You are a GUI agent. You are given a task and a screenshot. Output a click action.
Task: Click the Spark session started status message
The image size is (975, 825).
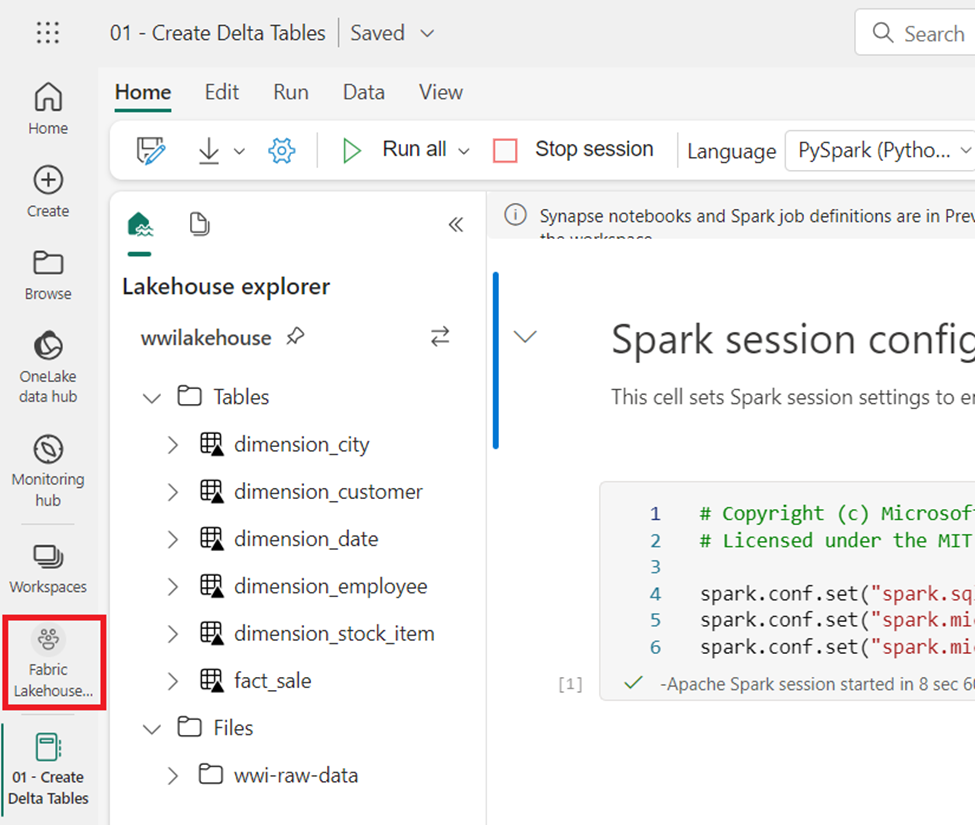[817, 684]
